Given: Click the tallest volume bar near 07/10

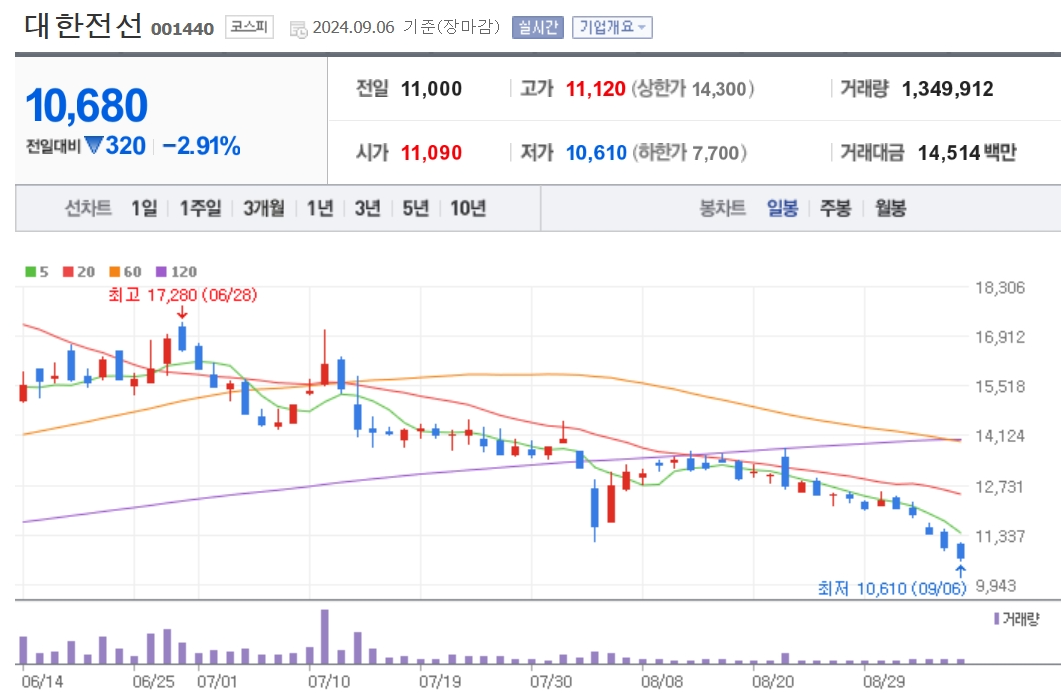Looking at the screenshot, I should (x=325, y=636).
